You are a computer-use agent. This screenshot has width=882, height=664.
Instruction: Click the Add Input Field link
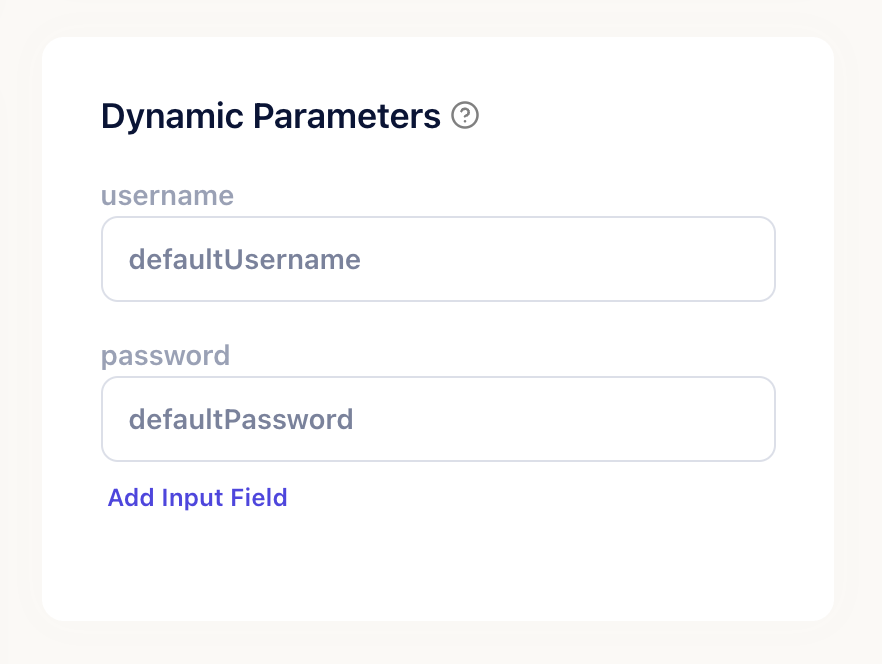click(197, 497)
